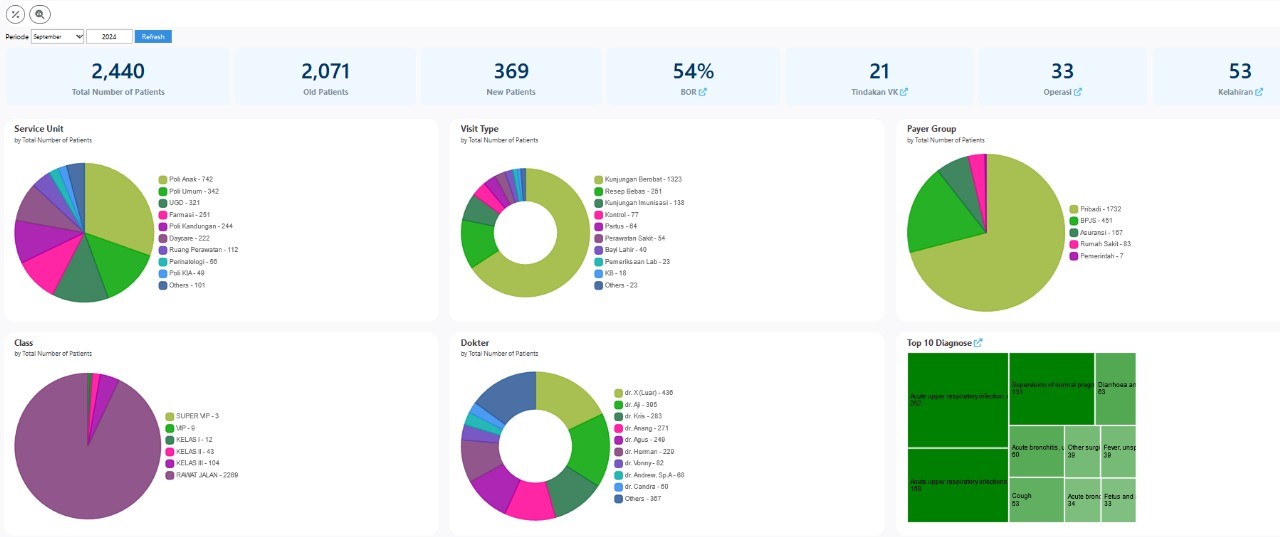Open the Top 10 Diagnose external link icon
Viewport: 1280px width, 537px height.
coord(978,343)
